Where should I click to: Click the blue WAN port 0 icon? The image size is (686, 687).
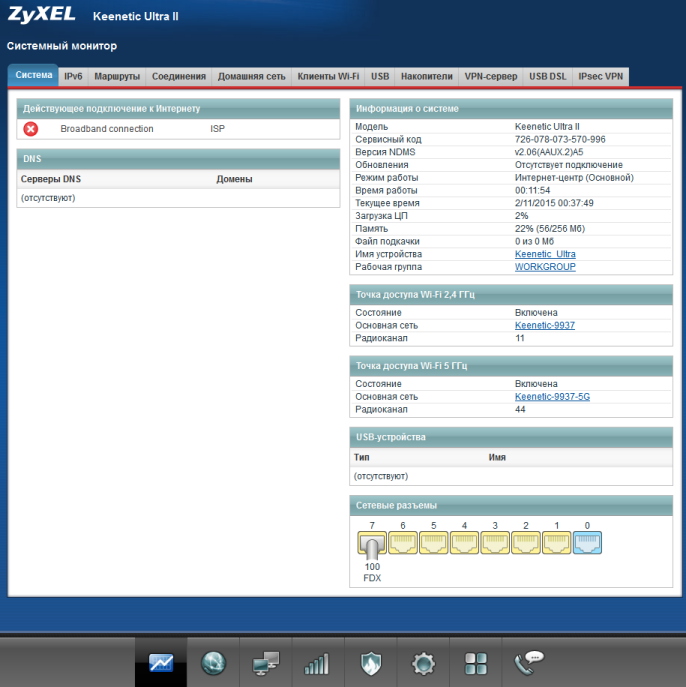click(x=587, y=542)
